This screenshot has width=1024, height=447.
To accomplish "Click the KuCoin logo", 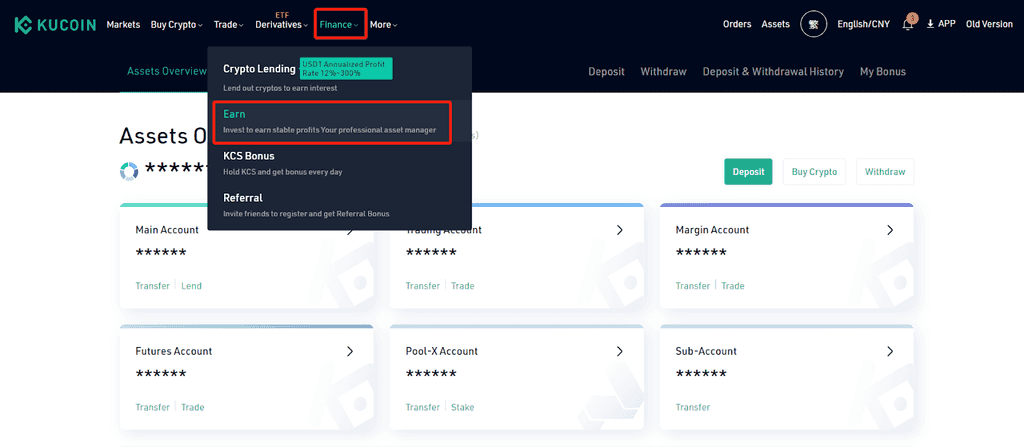I will [x=56, y=25].
